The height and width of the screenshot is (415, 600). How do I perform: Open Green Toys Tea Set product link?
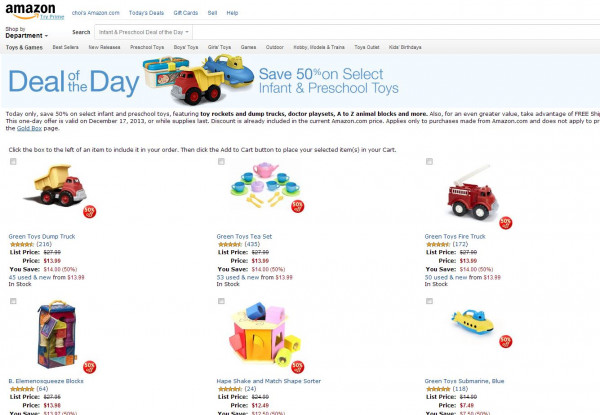point(245,236)
